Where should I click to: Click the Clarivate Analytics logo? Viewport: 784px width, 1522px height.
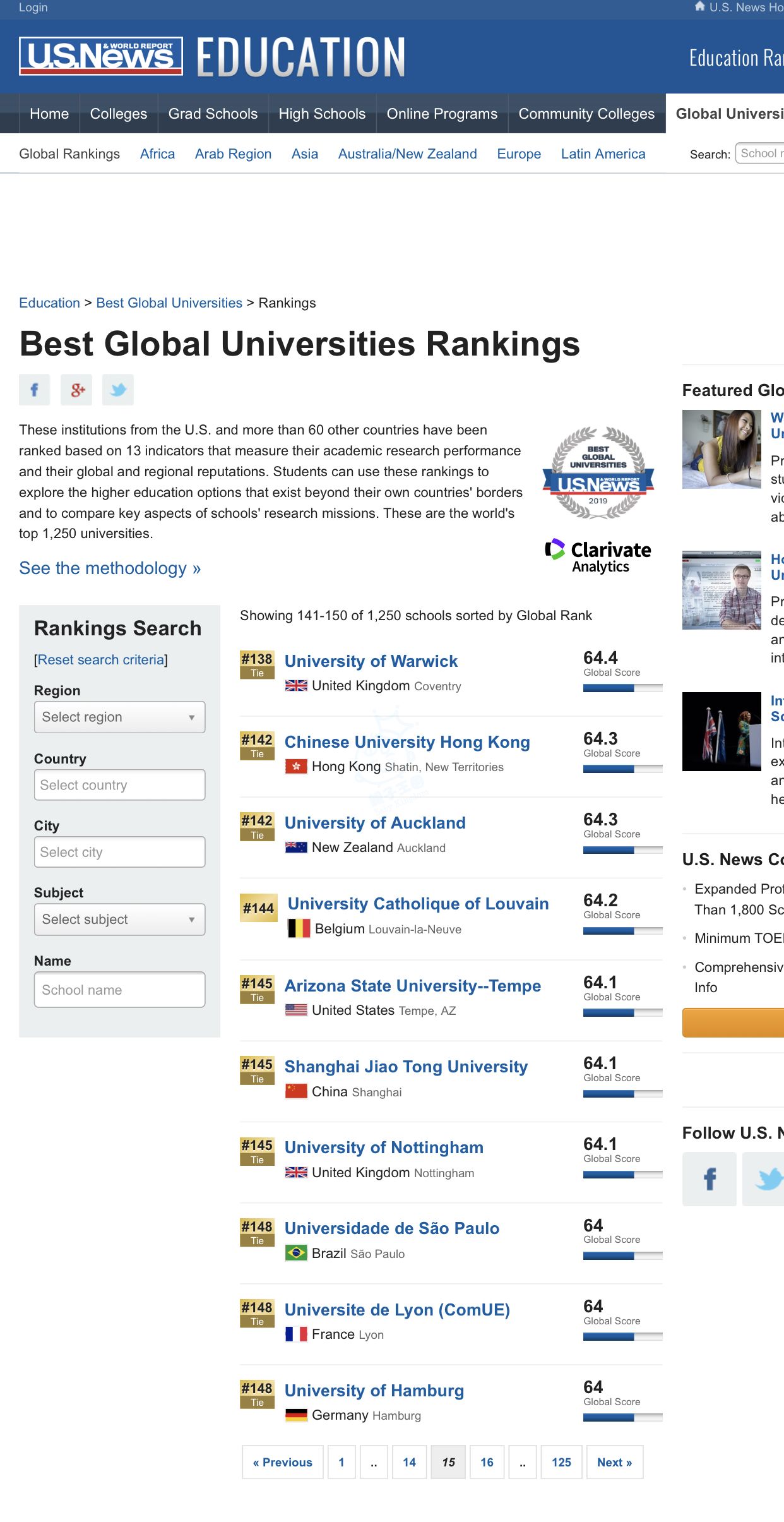(x=598, y=556)
